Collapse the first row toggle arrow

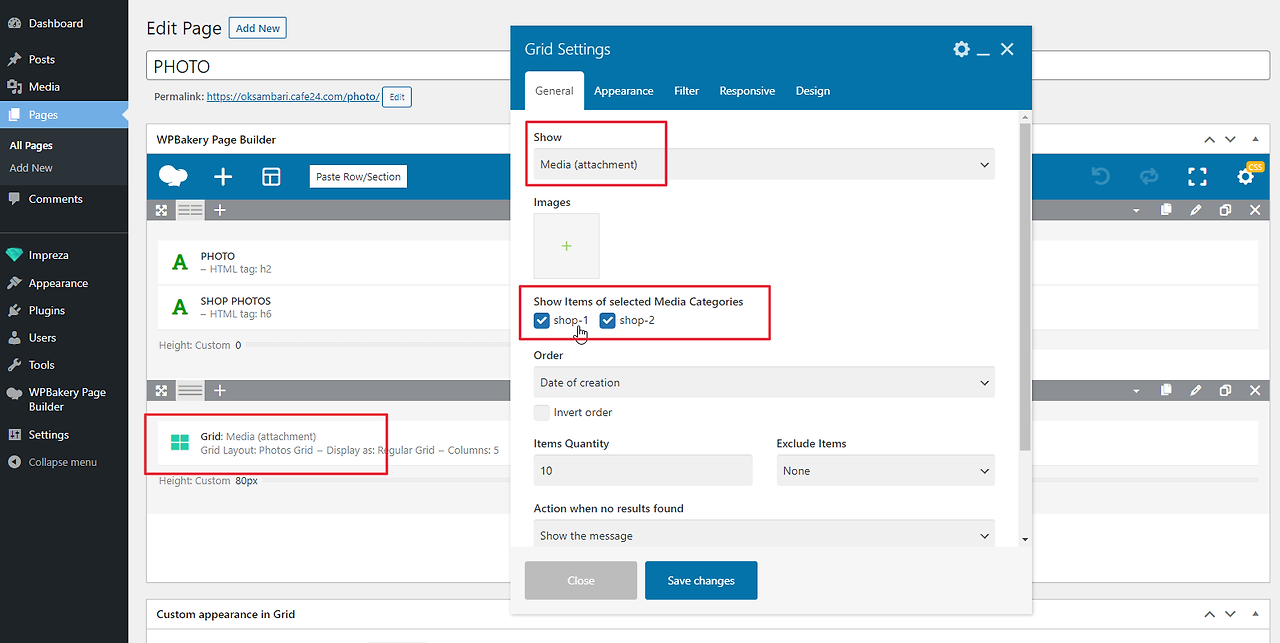point(1136,211)
